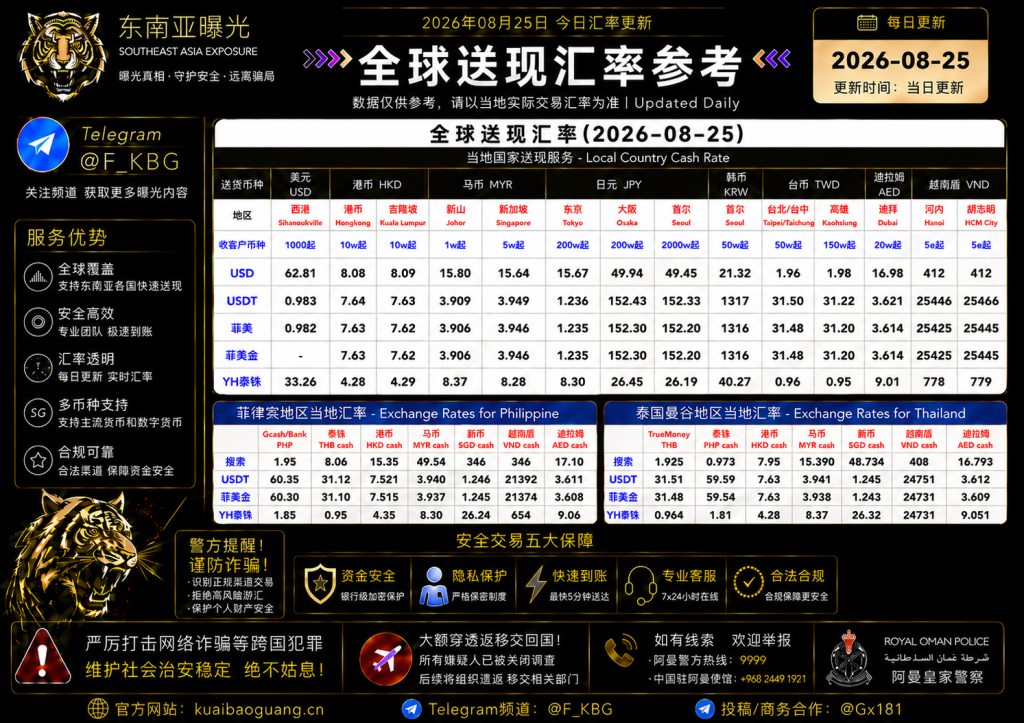Click the golden tiger head logo
Image resolution: width=1024 pixels, height=723 pixels.
coord(62,56)
